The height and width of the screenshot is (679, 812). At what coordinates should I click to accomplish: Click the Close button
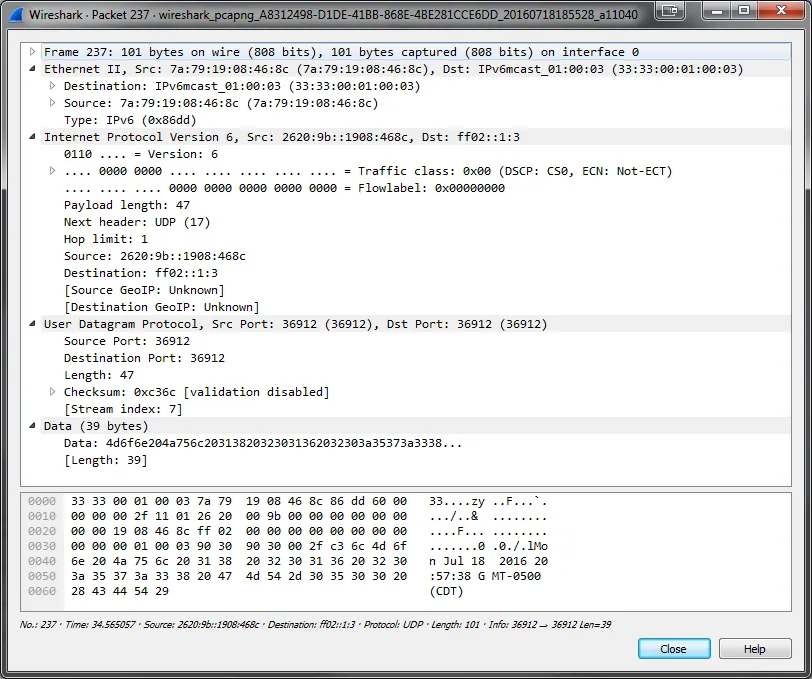tap(674, 648)
